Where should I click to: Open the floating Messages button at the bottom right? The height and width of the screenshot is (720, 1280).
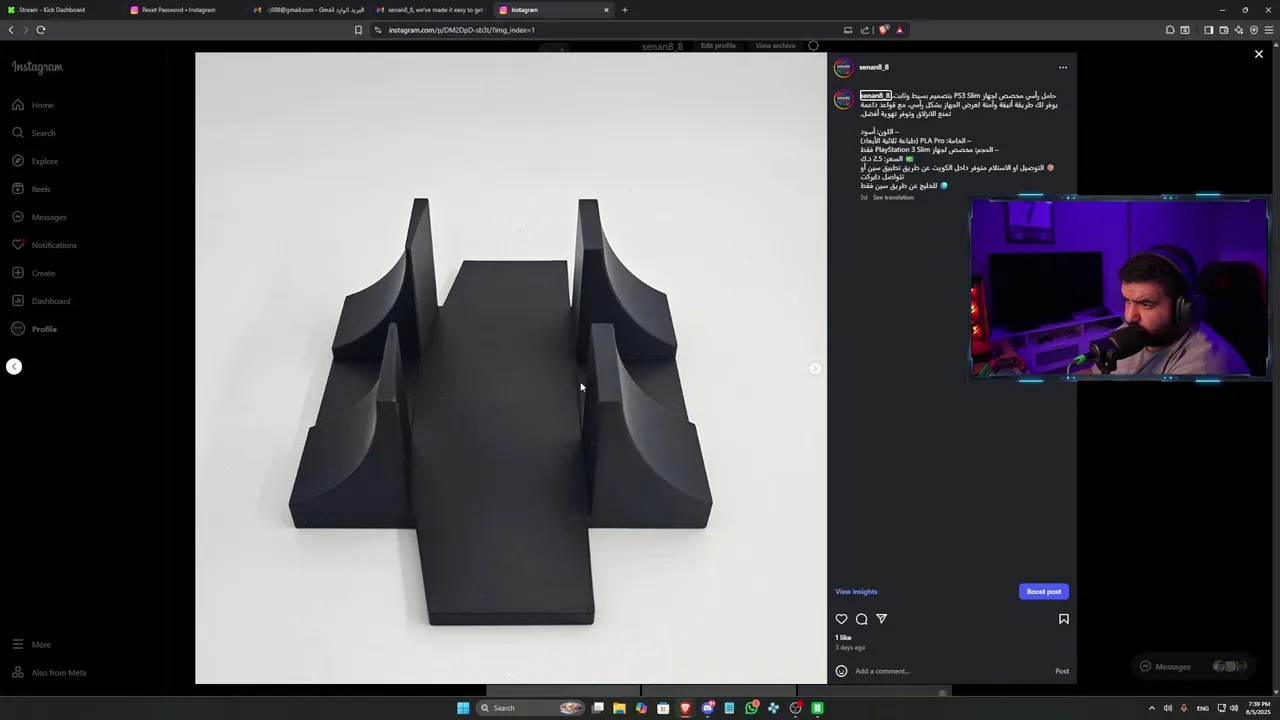point(1196,666)
